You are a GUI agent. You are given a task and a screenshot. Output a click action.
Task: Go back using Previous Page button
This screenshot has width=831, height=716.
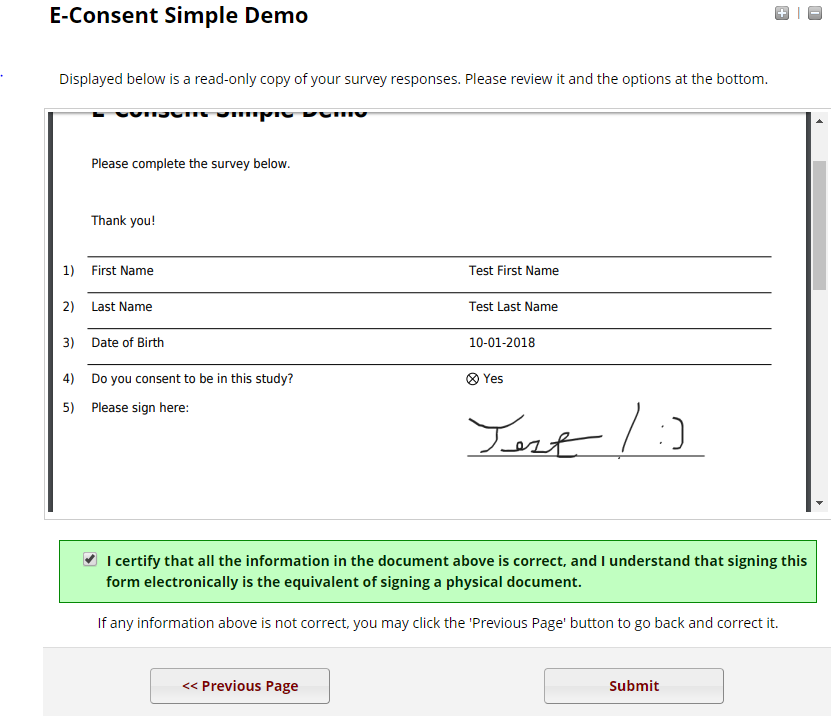pyautogui.click(x=240, y=686)
